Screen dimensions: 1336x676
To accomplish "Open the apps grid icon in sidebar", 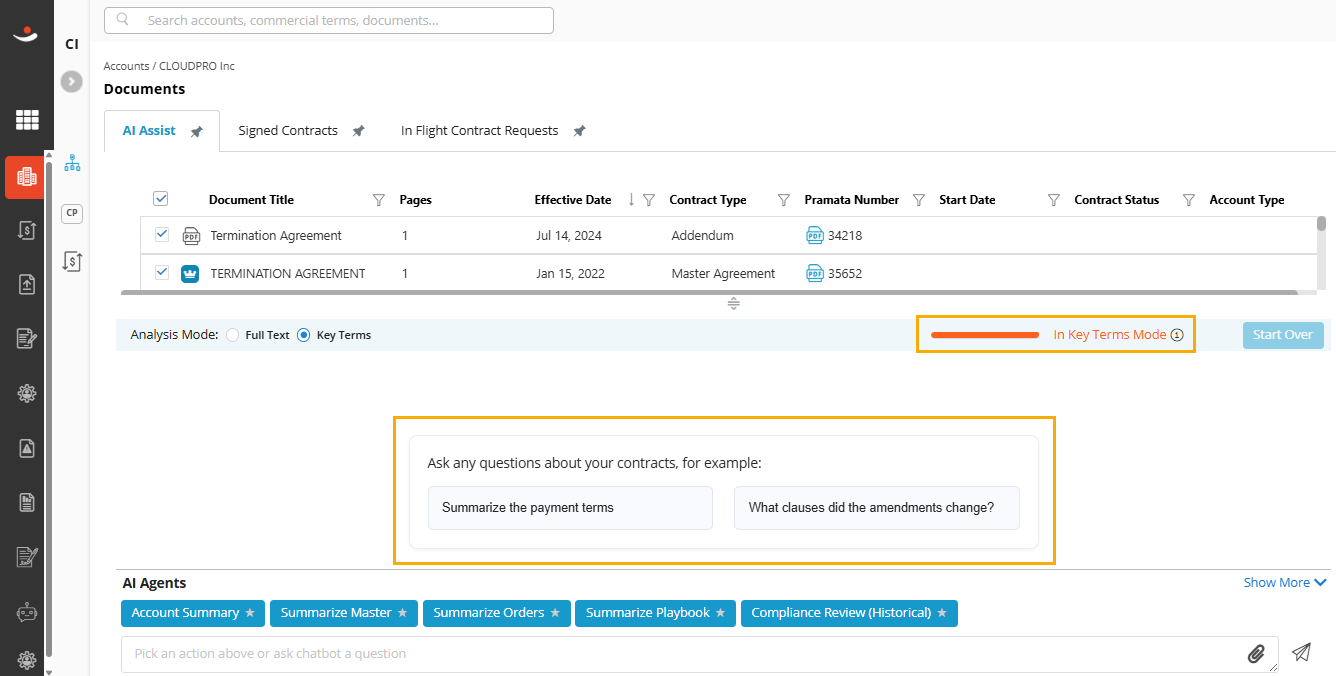I will click(27, 120).
